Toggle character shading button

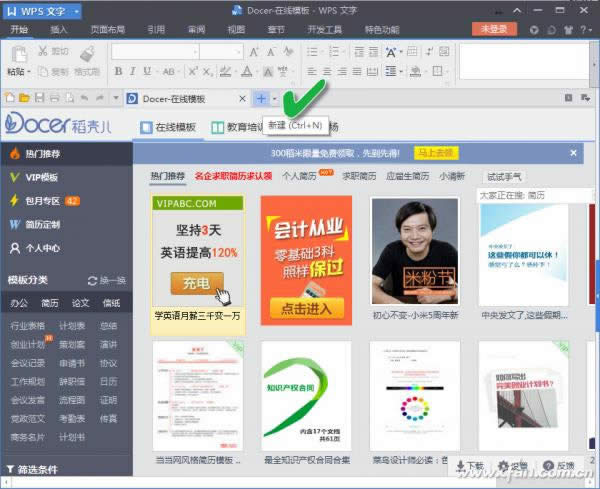(268, 72)
